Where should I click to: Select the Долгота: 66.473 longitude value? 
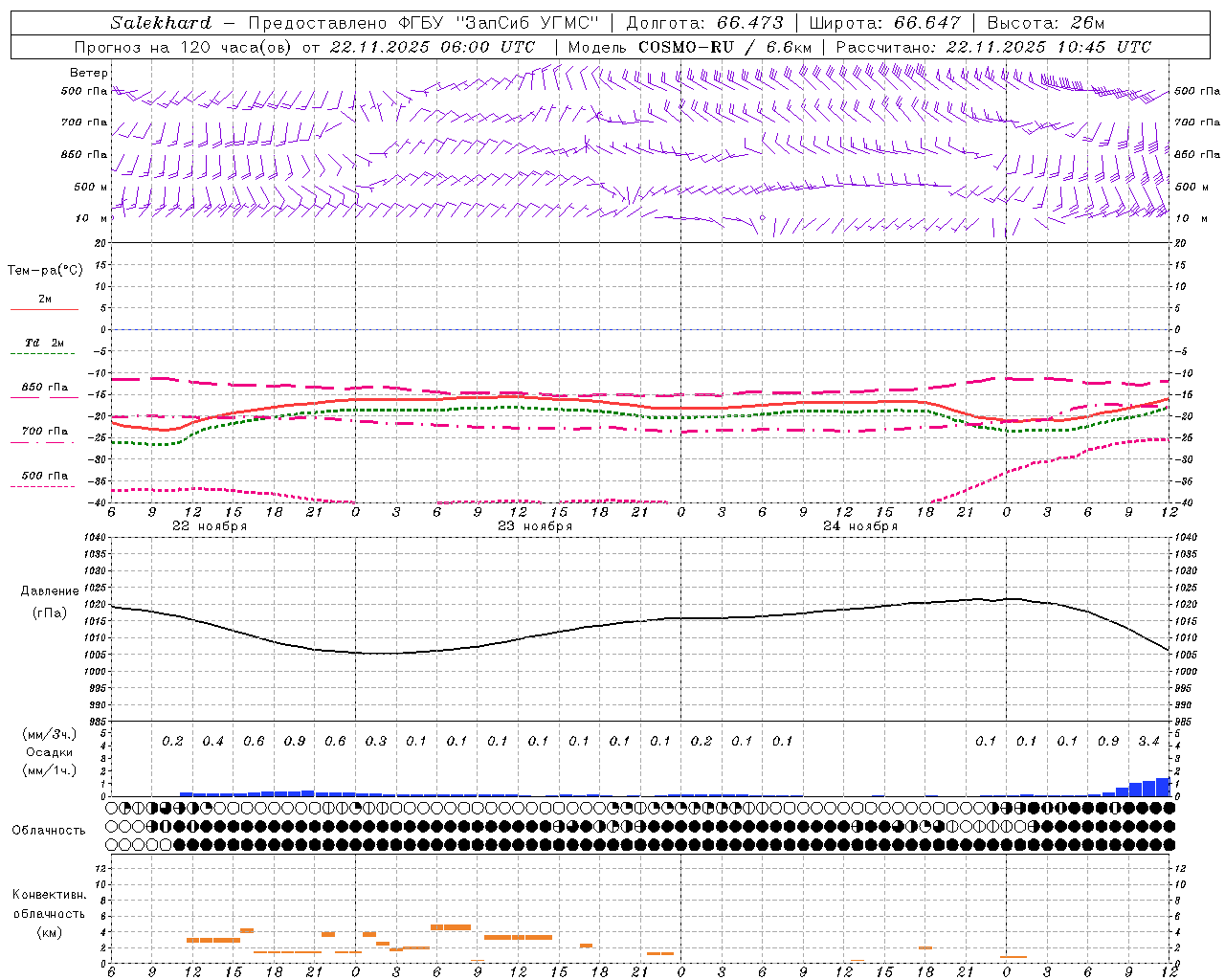[x=704, y=23]
